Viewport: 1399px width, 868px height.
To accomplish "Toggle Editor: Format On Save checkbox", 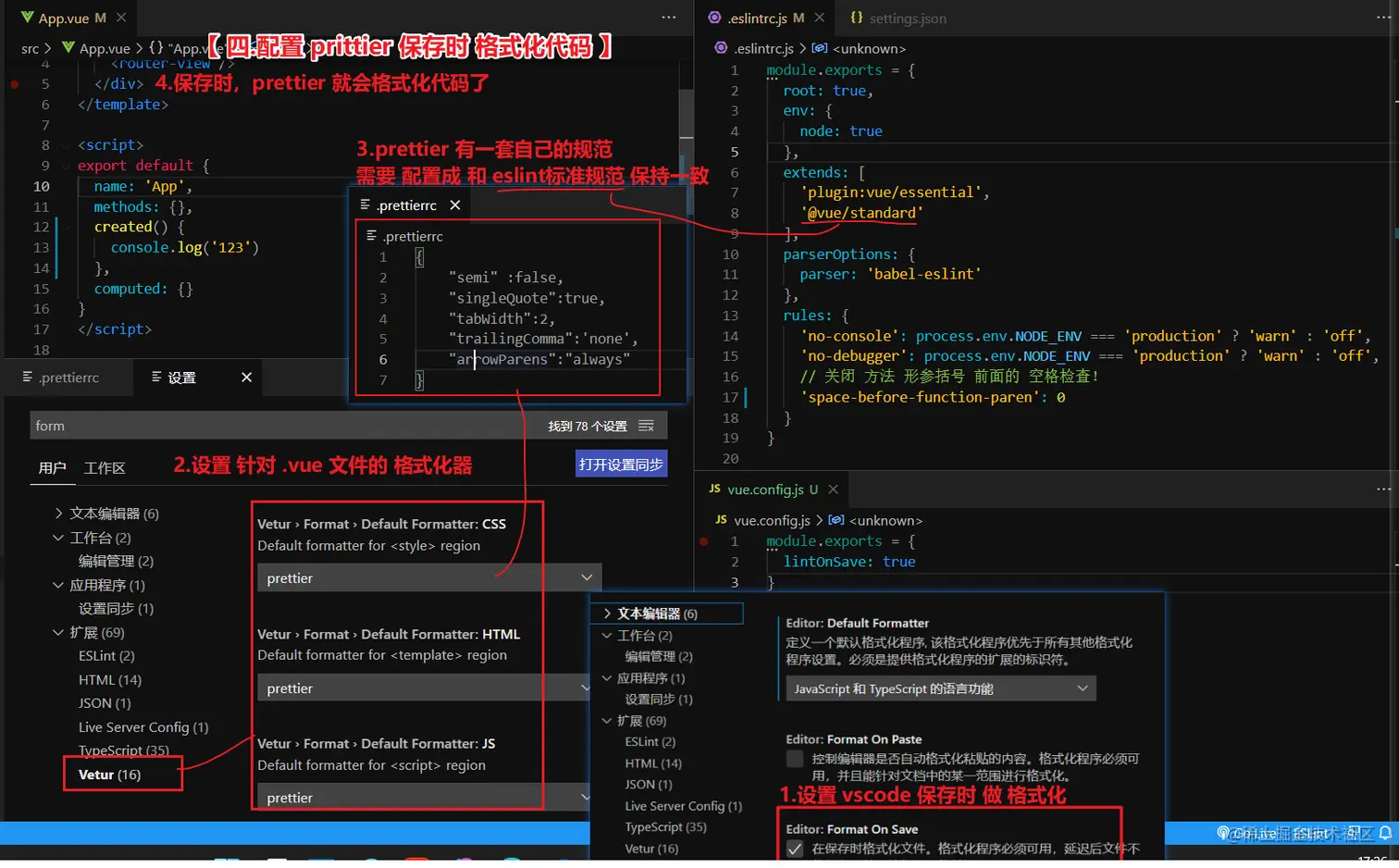I will pos(795,849).
